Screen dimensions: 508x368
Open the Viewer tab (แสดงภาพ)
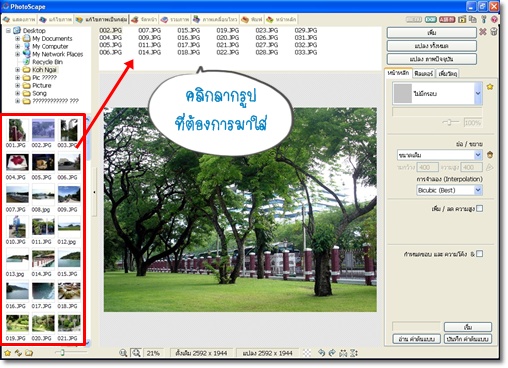click(19, 20)
